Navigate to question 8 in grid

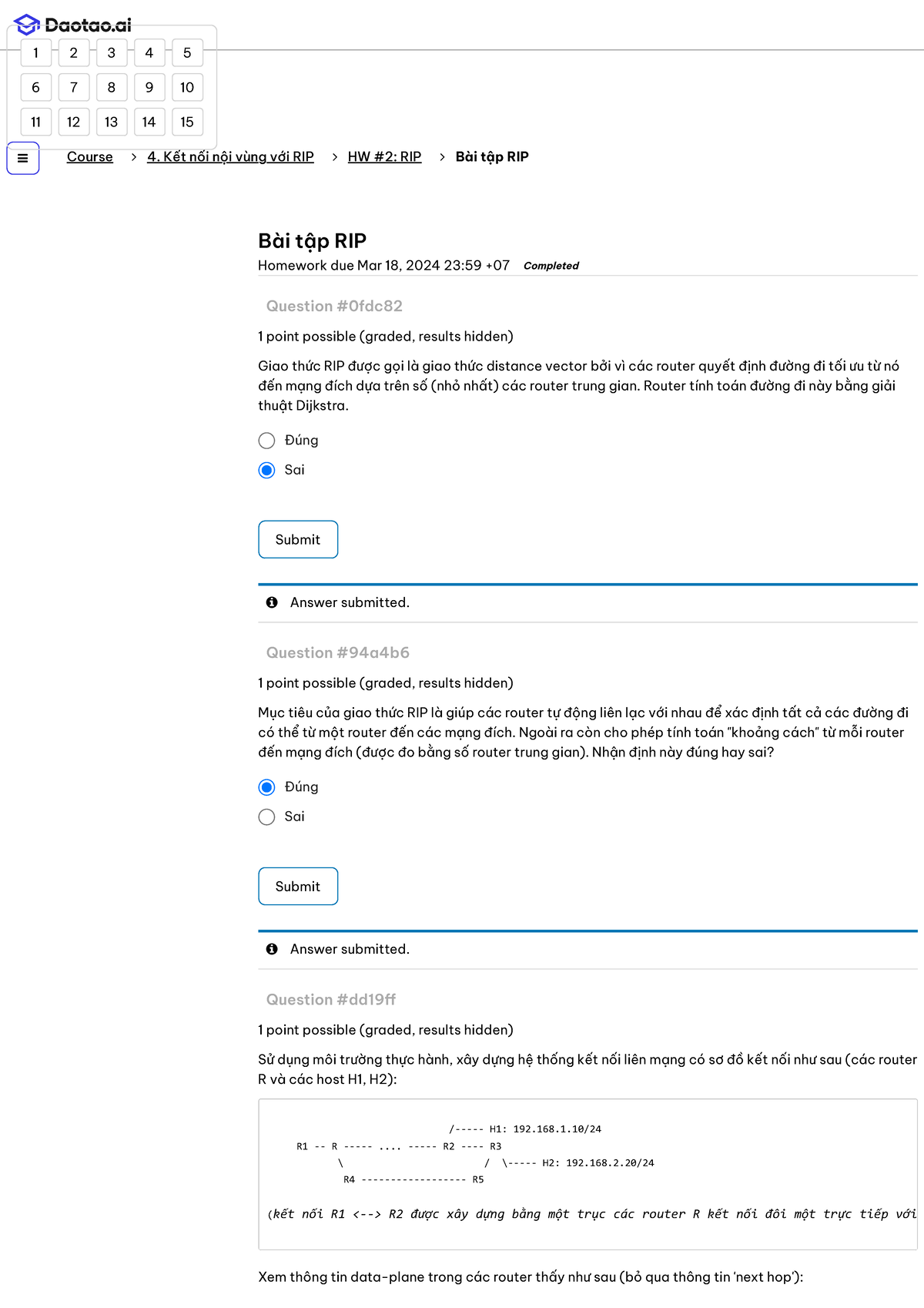112,87
